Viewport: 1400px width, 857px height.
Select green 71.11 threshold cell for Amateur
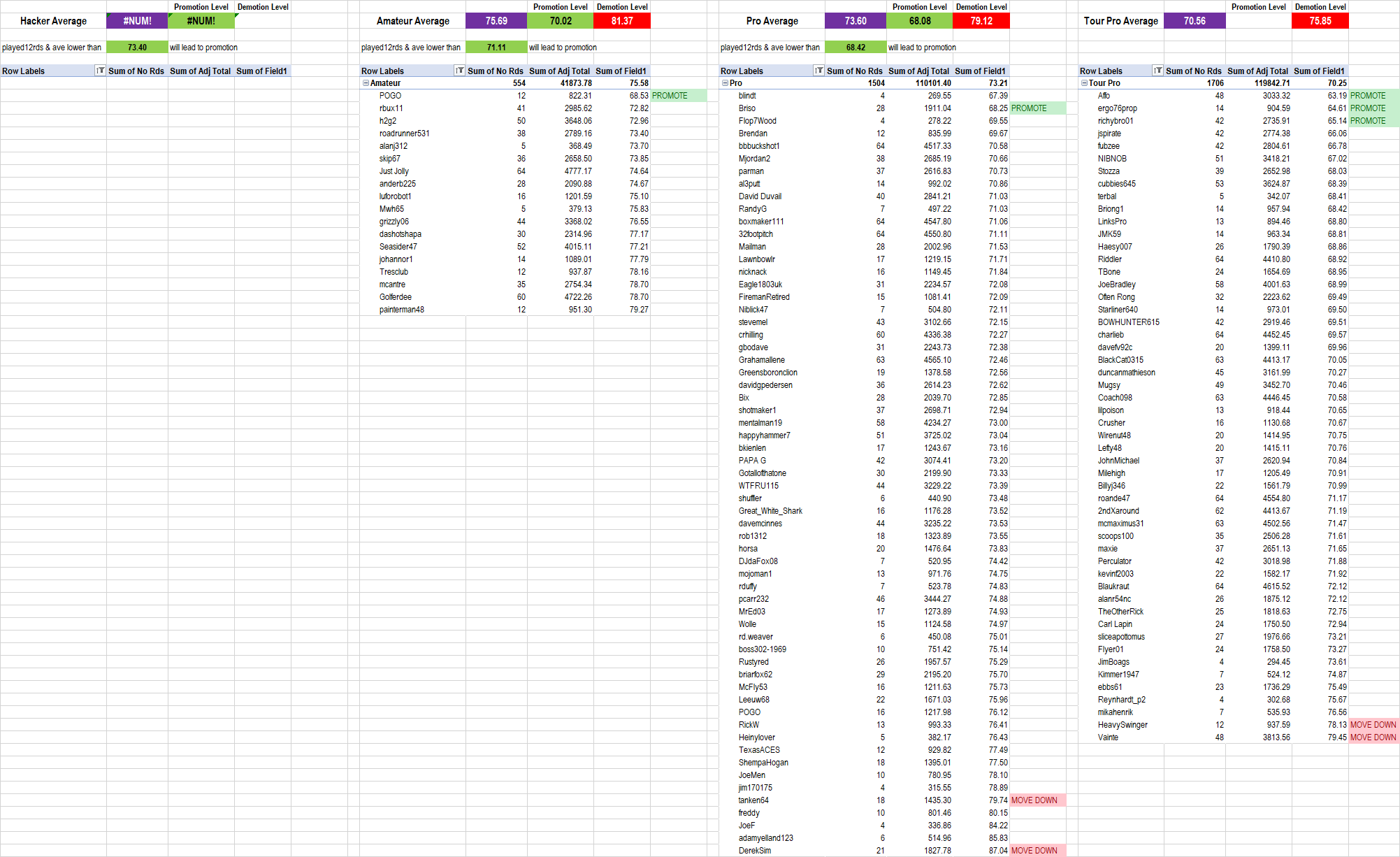tap(496, 48)
